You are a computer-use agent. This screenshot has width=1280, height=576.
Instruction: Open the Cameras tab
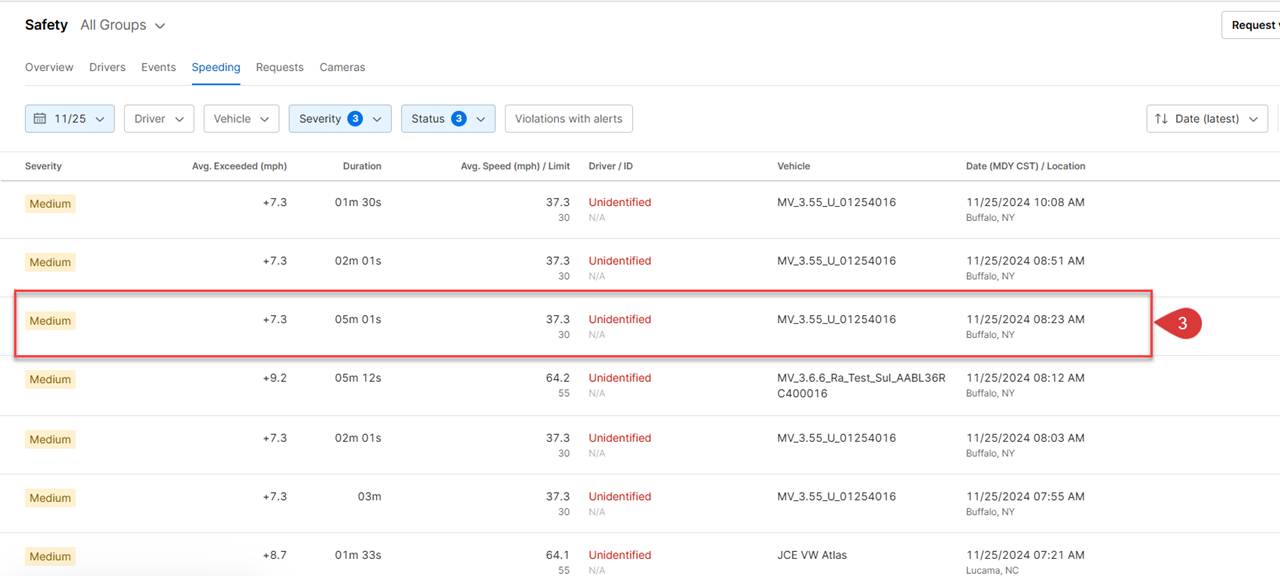[x=342, y=67]
